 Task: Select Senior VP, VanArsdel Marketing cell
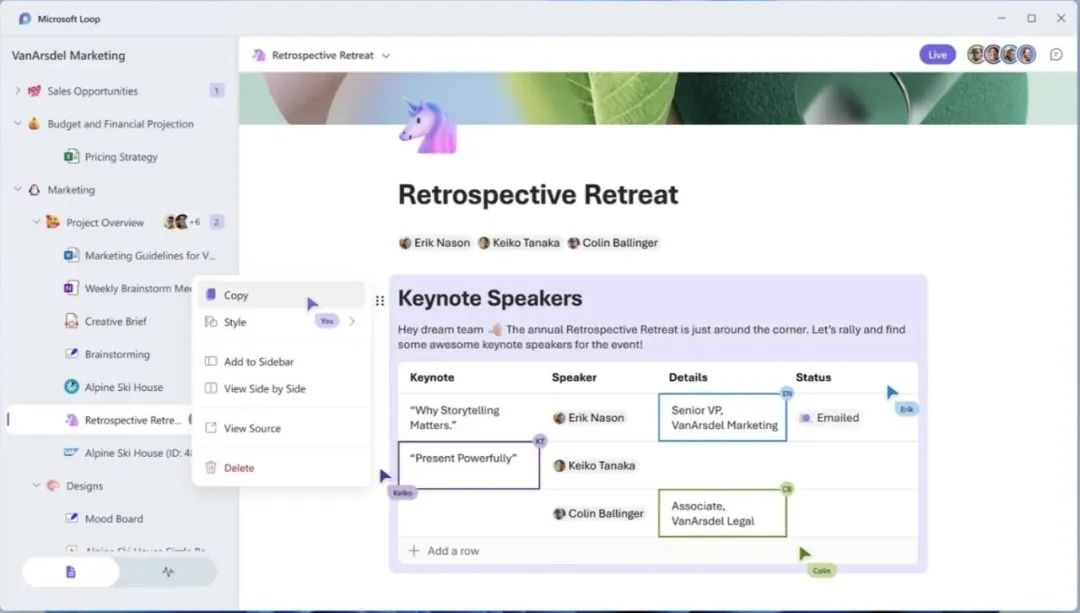pyautogui.click(x=723, y=417)
